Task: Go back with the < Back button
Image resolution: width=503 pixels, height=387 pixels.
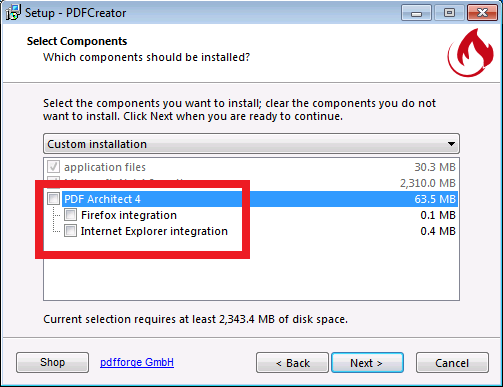Action: [x=292, y=362]
